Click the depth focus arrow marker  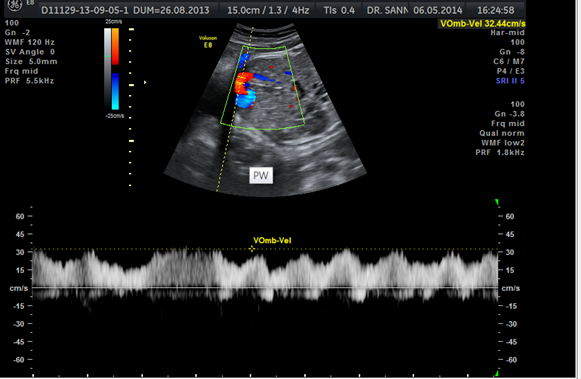click(x=145, y=82)
